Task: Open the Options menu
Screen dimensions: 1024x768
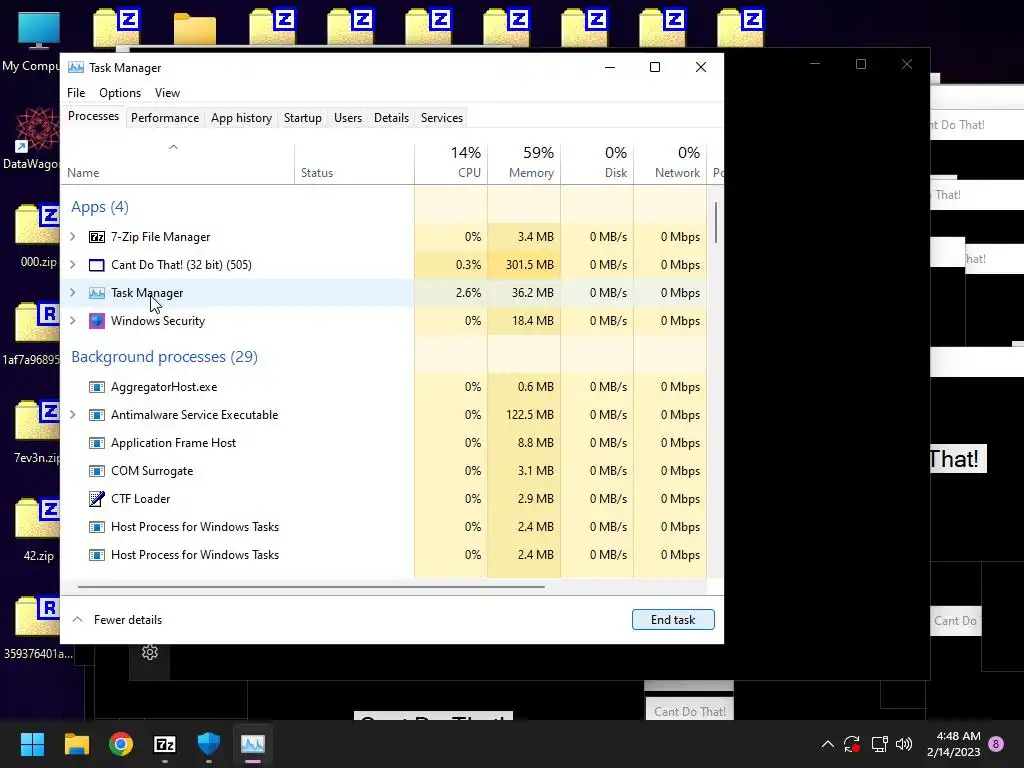Action: pyautogui.click(x=120, y=93)
